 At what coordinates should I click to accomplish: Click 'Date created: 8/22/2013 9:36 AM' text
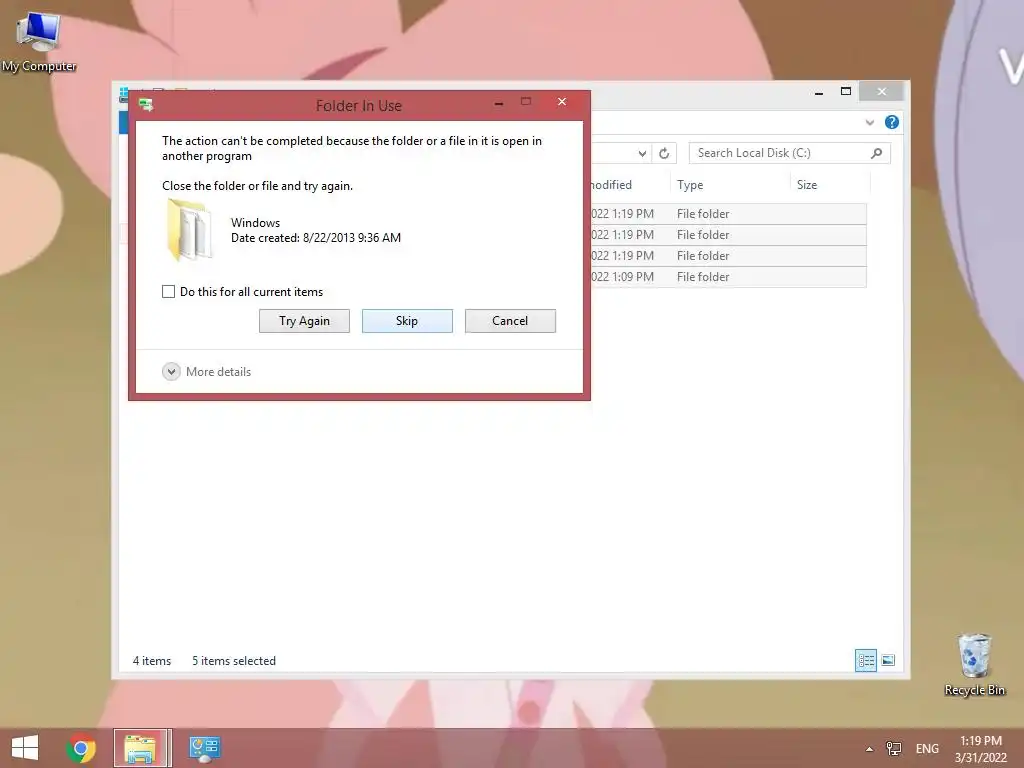point(316,238)
